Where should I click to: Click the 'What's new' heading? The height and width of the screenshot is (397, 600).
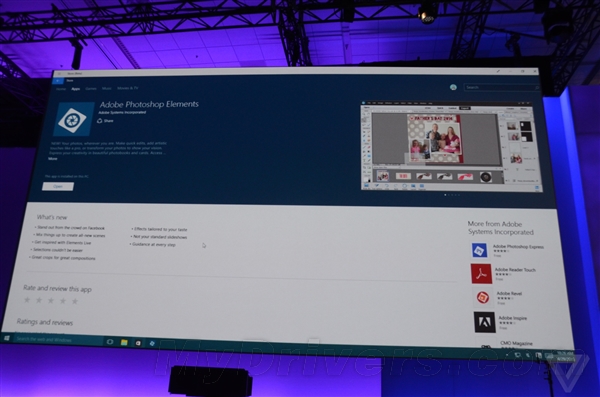(x=52, y=217)
